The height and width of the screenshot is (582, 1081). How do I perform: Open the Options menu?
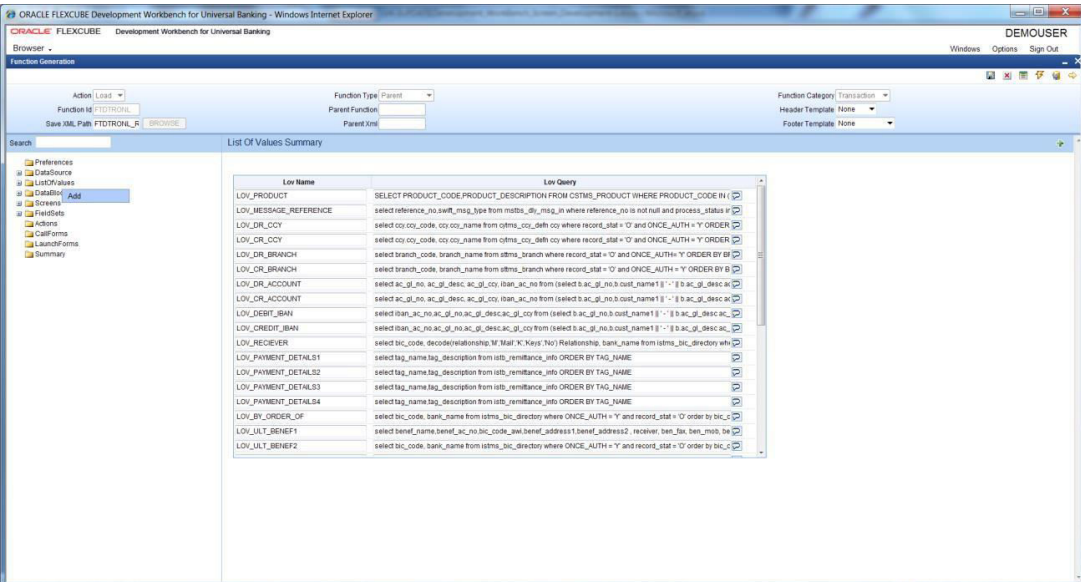[1004, 49]
